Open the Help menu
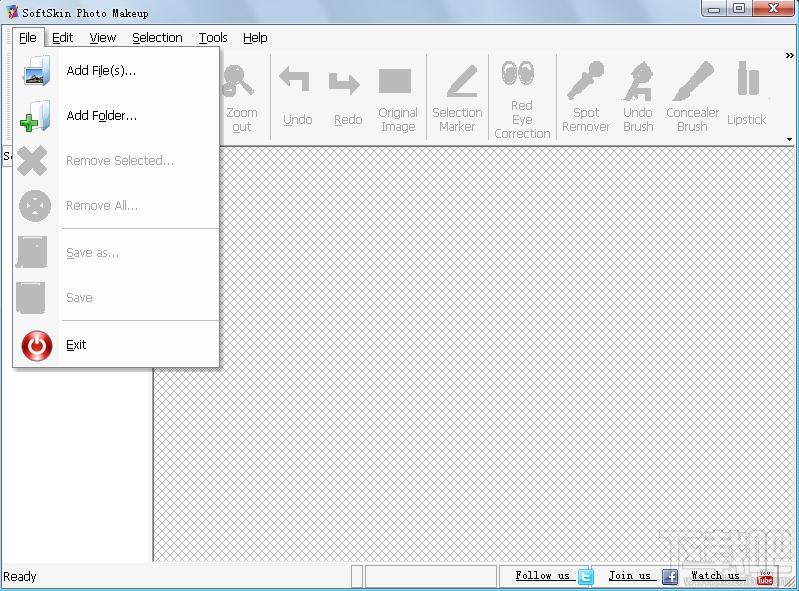 255,38
